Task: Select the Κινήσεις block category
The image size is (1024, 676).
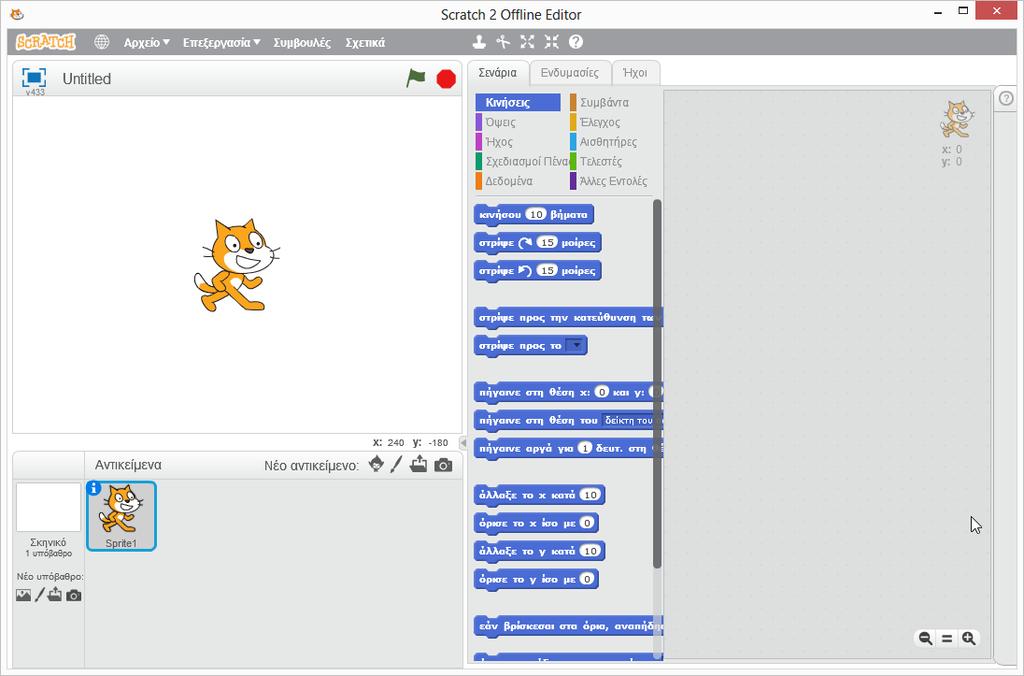Action: pyautogui.click(x=518, y=103)
